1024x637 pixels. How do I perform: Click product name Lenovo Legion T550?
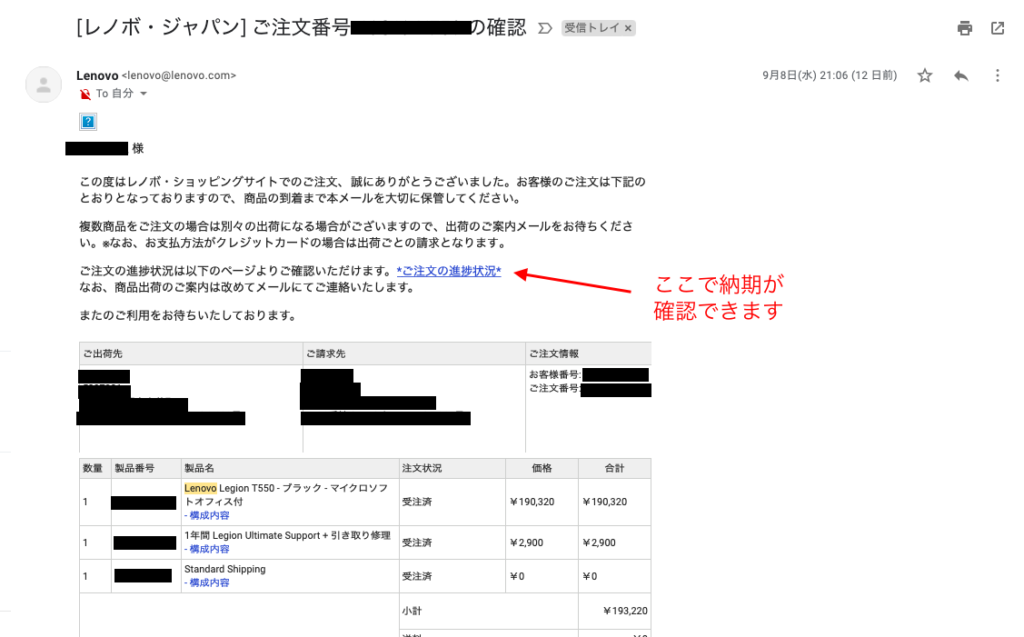[x=285, y=495]
